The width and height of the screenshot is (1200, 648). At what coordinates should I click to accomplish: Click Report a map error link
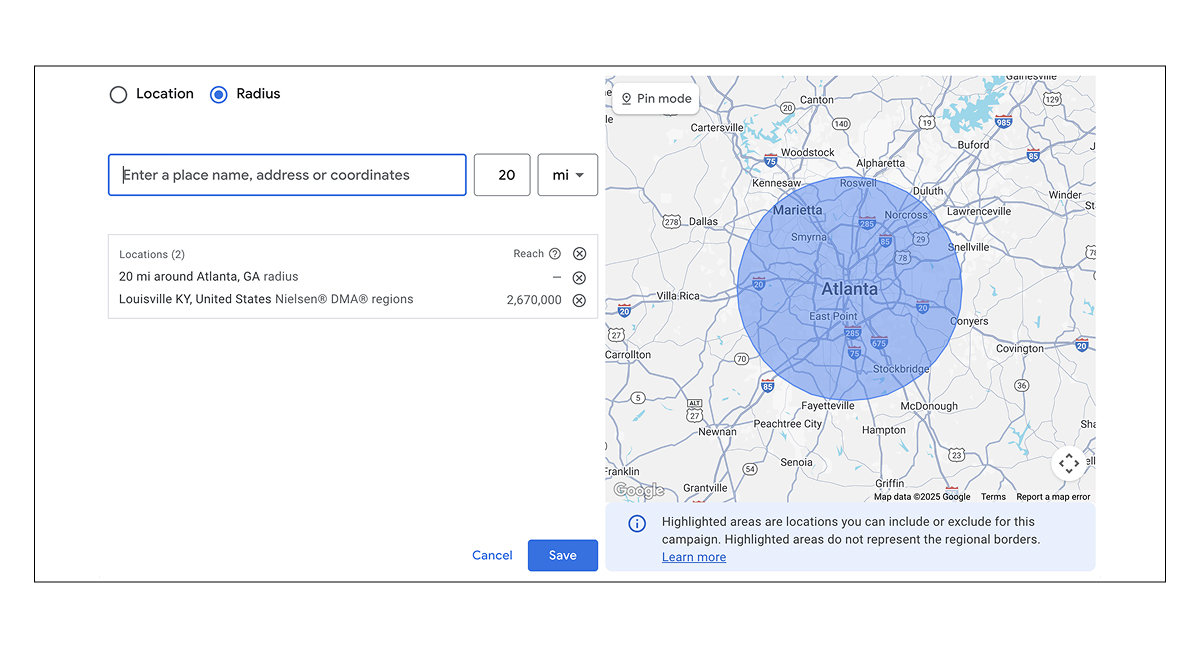[1053, 497]
